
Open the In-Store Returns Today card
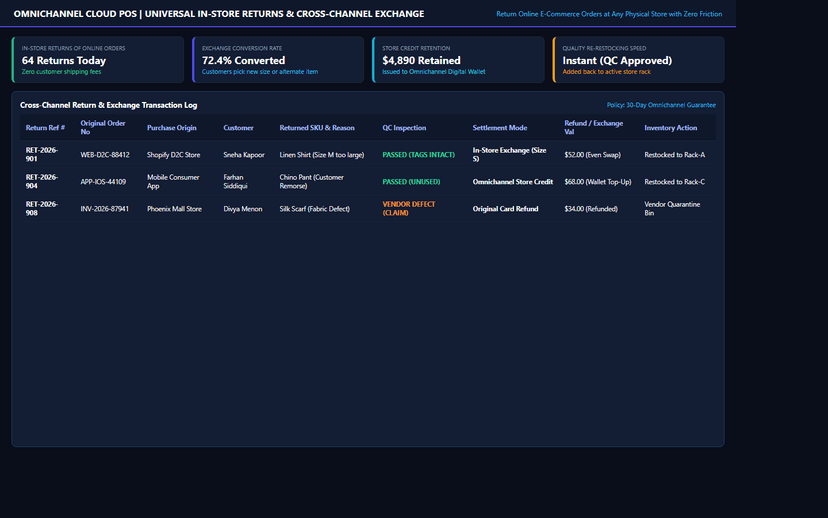(98, 60)
